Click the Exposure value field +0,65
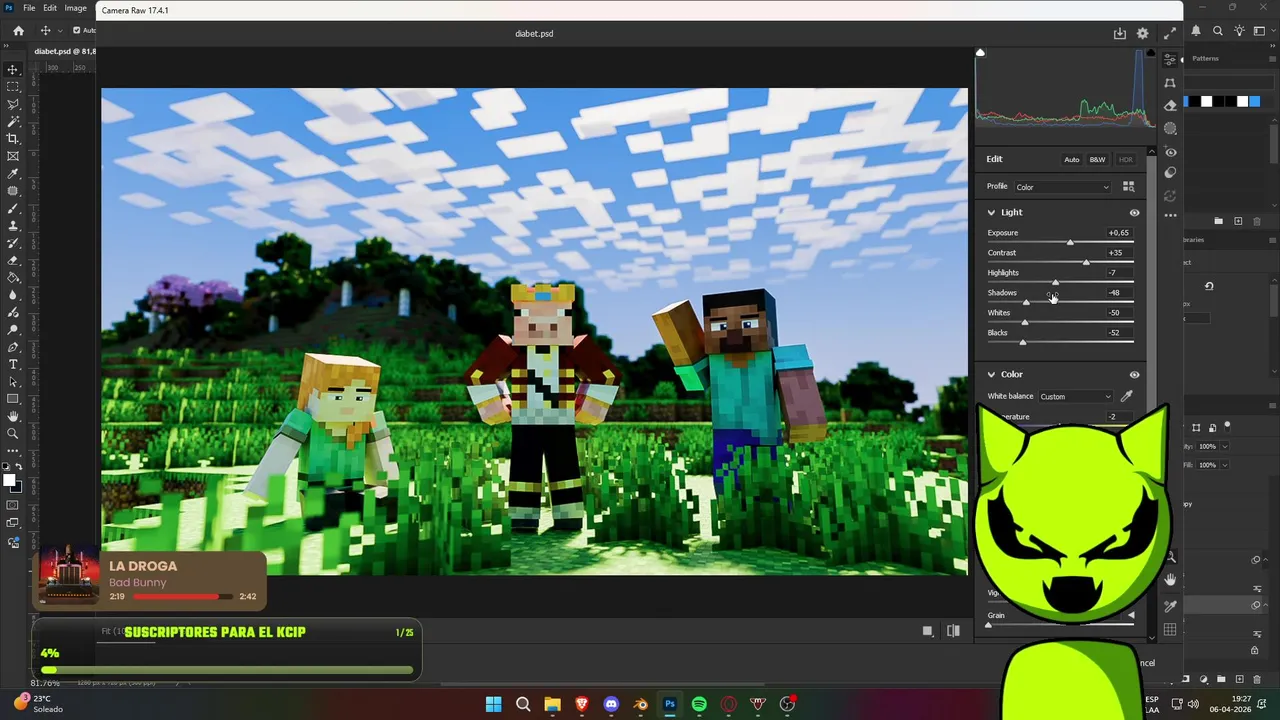Viewport: 1280px width, 720px height. (1118, 233)
